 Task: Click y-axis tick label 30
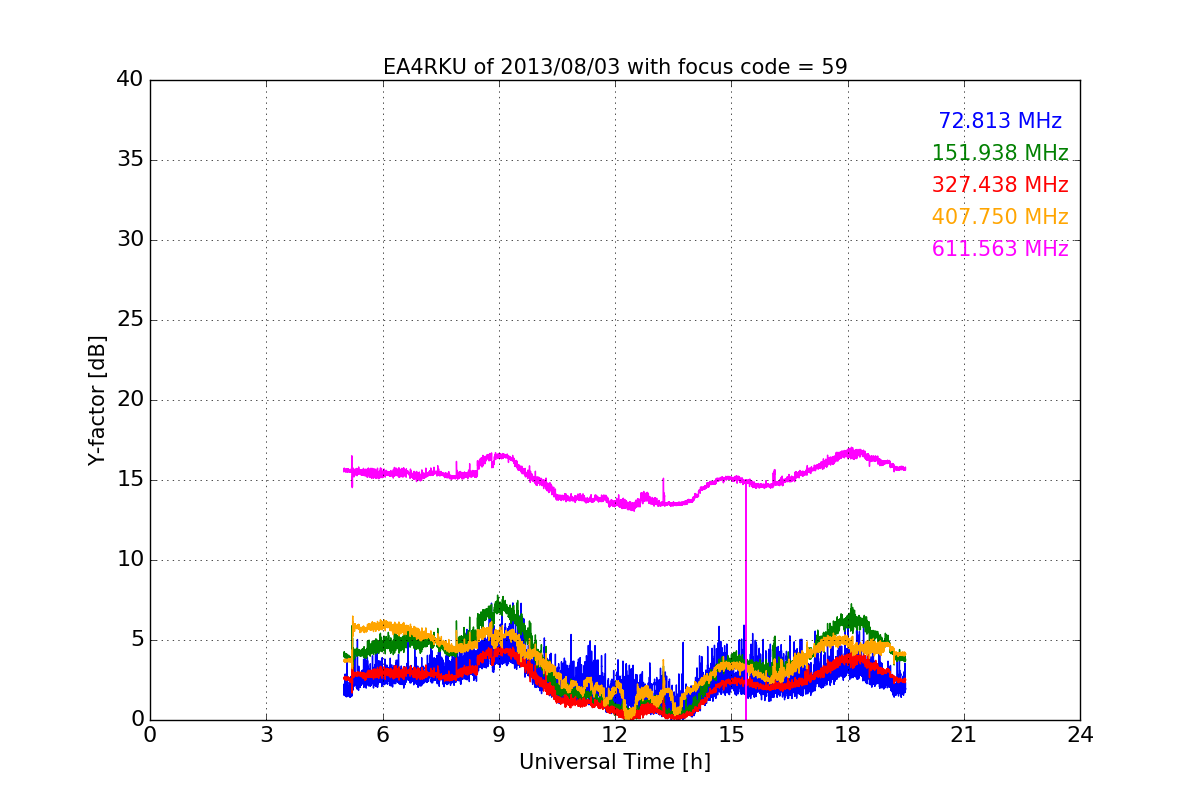130,240
